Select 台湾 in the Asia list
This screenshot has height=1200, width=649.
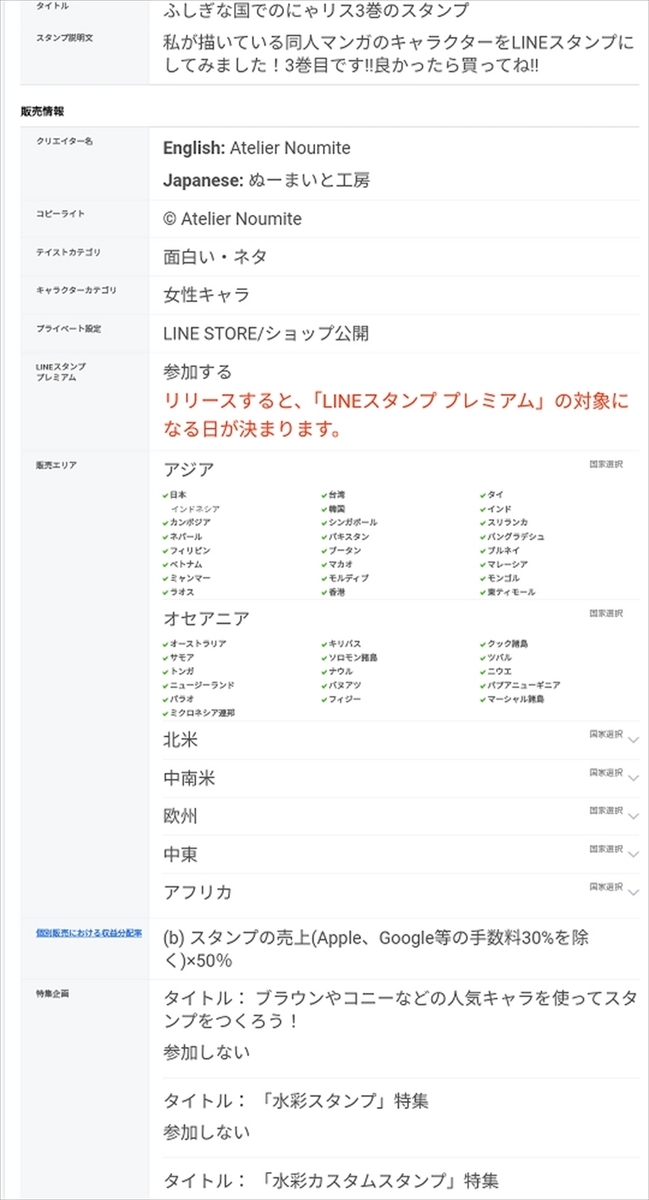[334, 495]
